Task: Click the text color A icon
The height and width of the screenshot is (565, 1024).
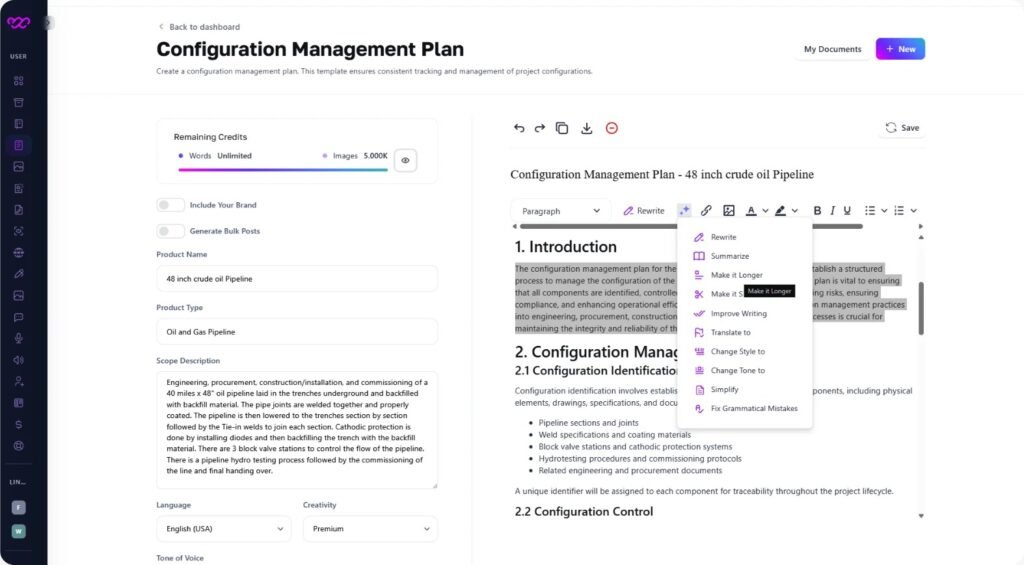Action: (751, 210)
